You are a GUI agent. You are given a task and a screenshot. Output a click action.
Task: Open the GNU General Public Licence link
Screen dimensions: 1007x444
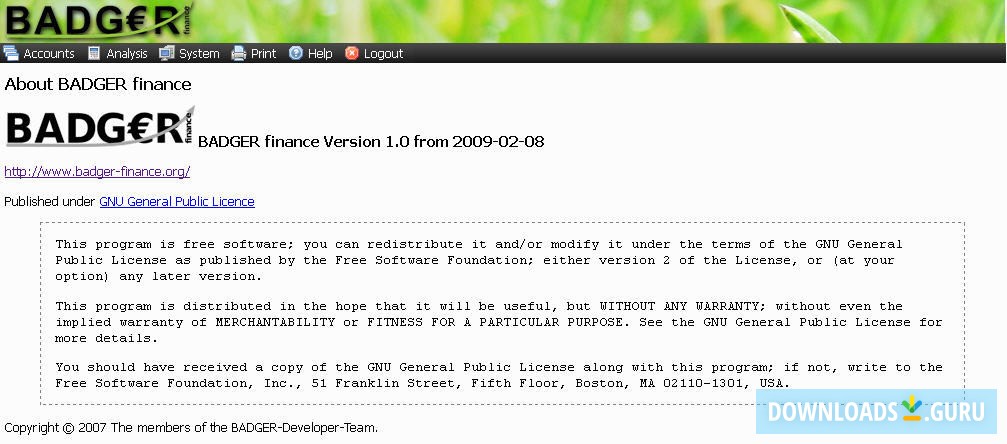click(x=177, y=202)
